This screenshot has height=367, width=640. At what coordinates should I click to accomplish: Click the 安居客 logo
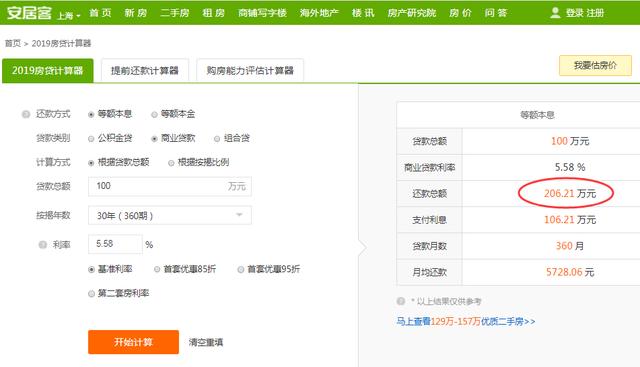[29, 13]
